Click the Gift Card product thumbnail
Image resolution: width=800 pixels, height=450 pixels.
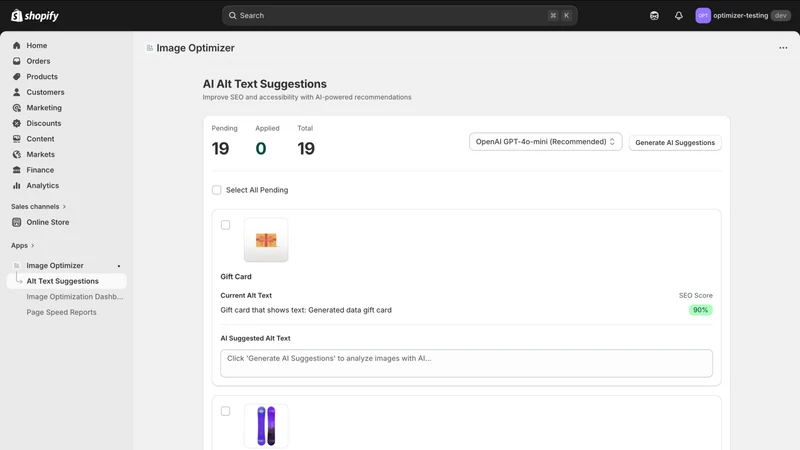266,240
